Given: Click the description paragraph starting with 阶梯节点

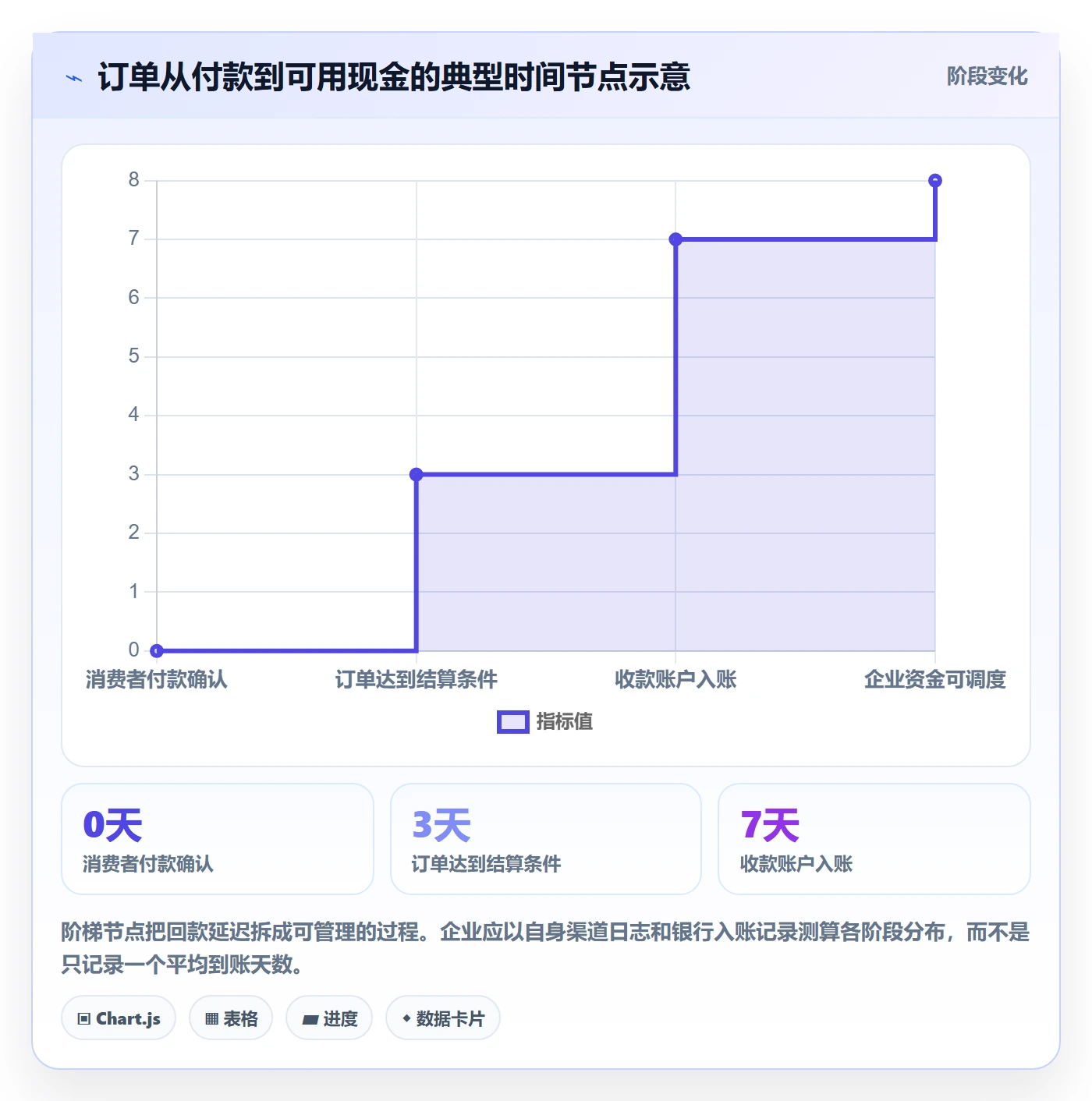Looking at the screenshot, I should tap(545, 948).
